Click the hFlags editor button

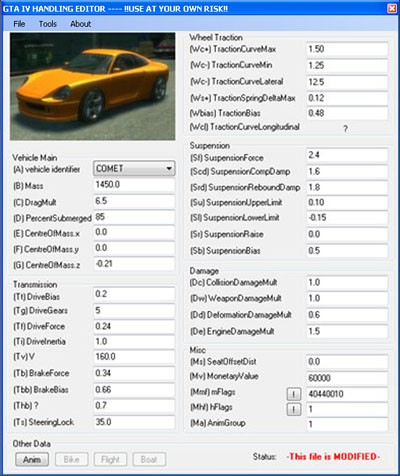coord(294,409)
